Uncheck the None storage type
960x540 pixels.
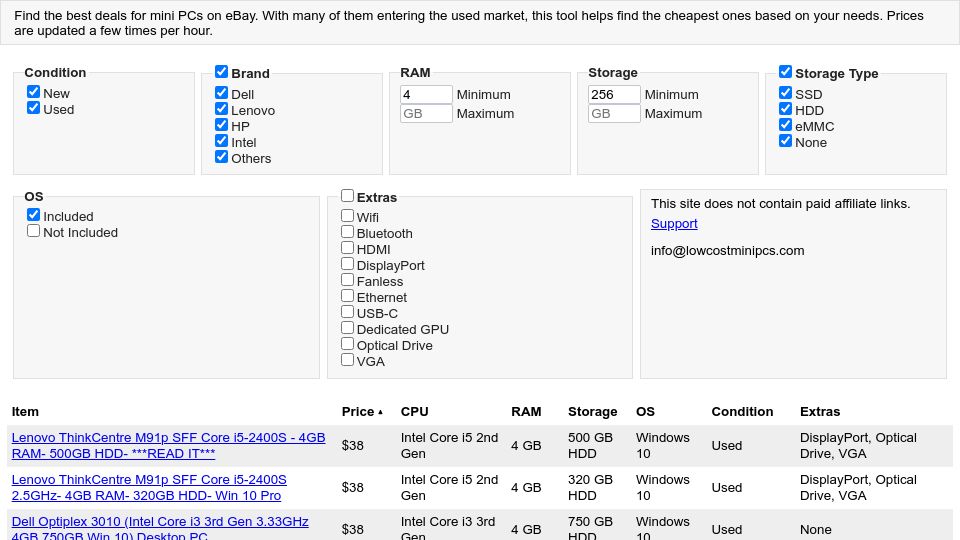[786, 140]
